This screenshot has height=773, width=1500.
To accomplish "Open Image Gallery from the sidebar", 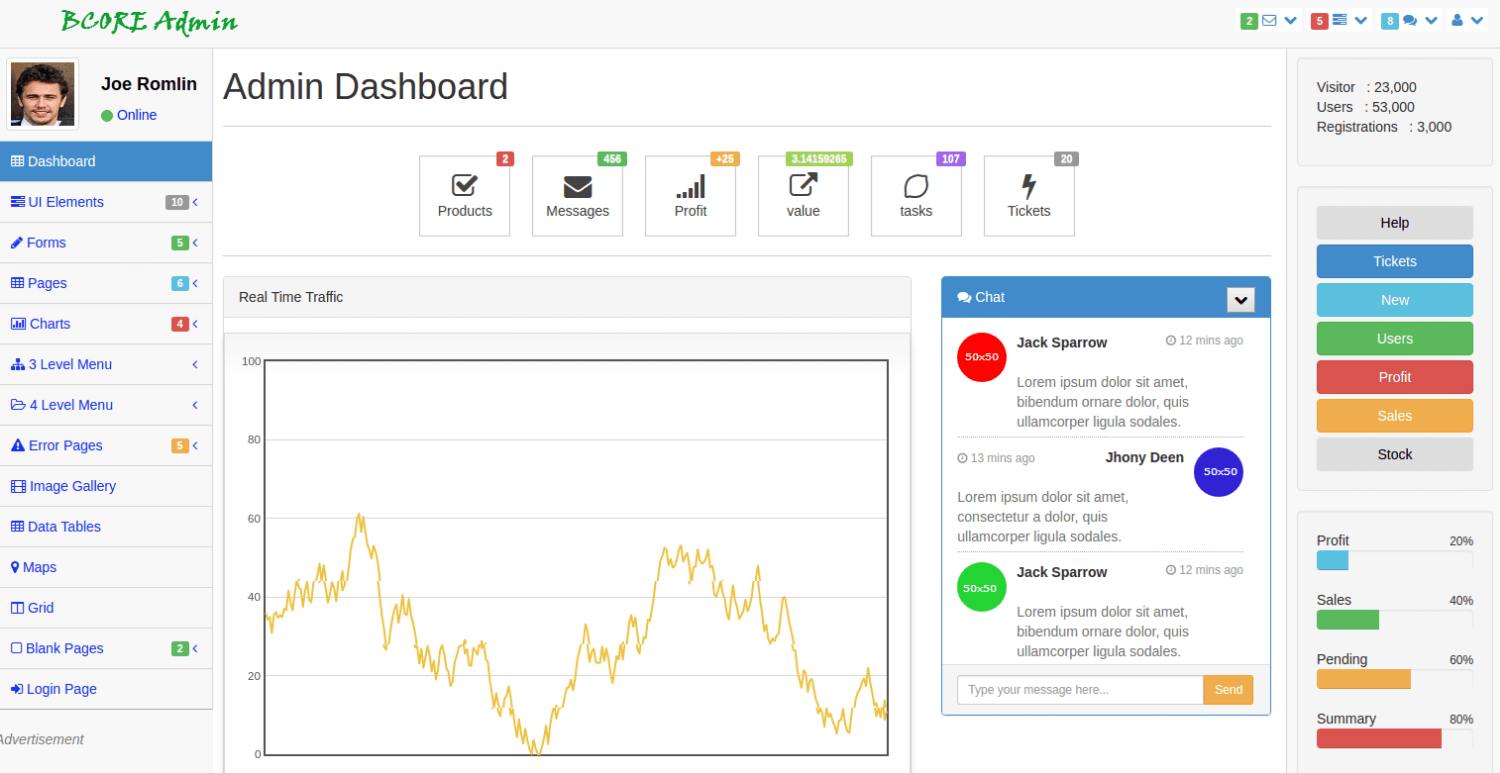I will click(106, 486).
